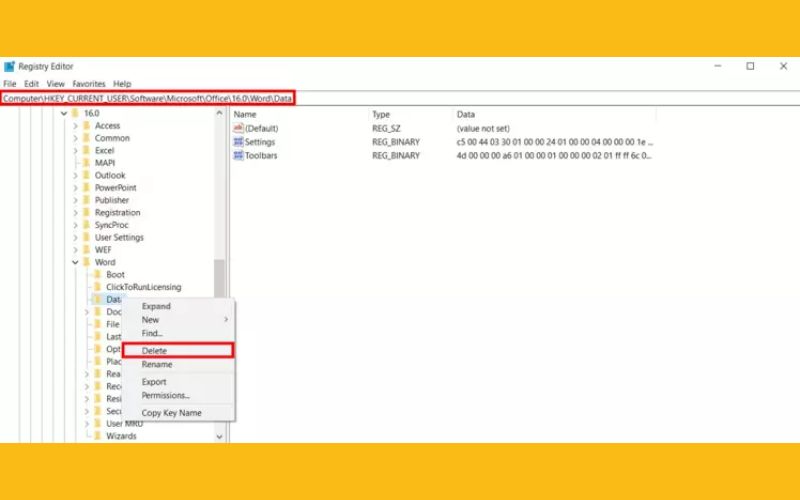Select the Excel folder icon
Screen dimensions: 800x500
pos(86,150)
